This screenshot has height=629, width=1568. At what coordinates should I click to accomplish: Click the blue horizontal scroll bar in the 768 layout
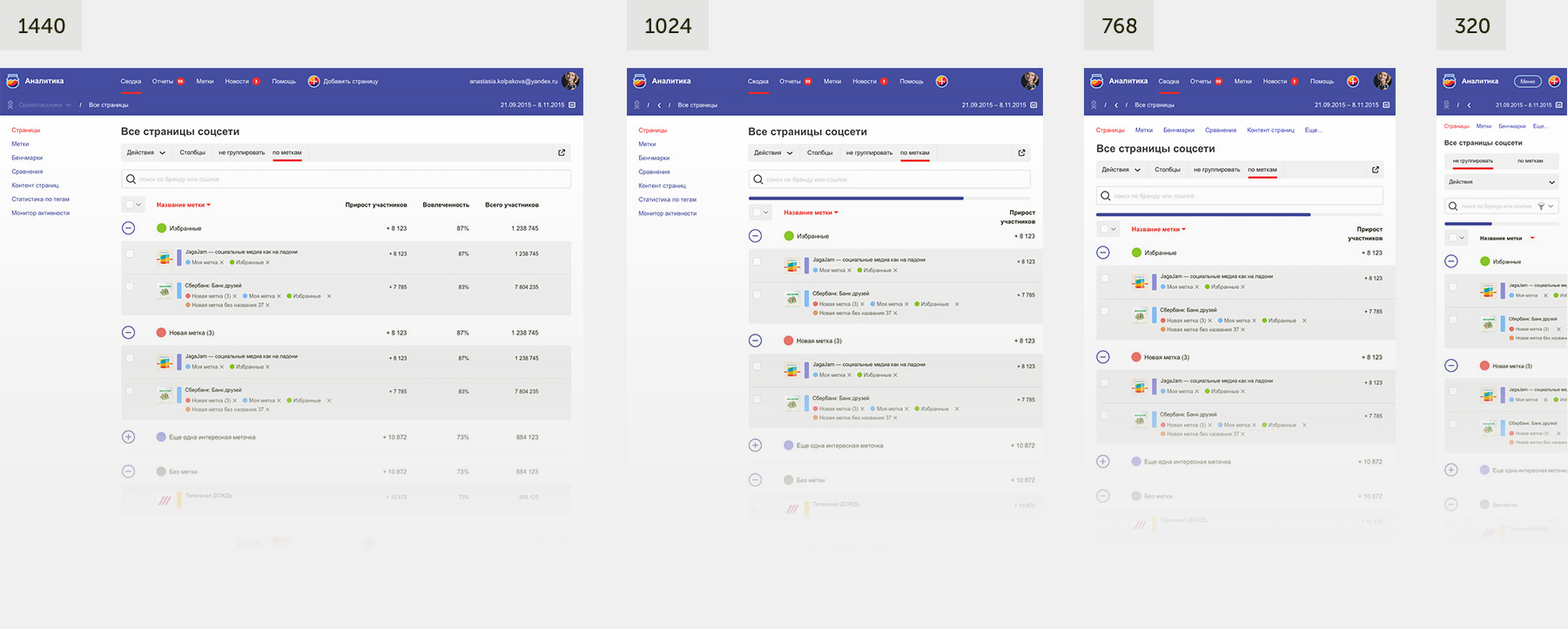pos(1203,214)
